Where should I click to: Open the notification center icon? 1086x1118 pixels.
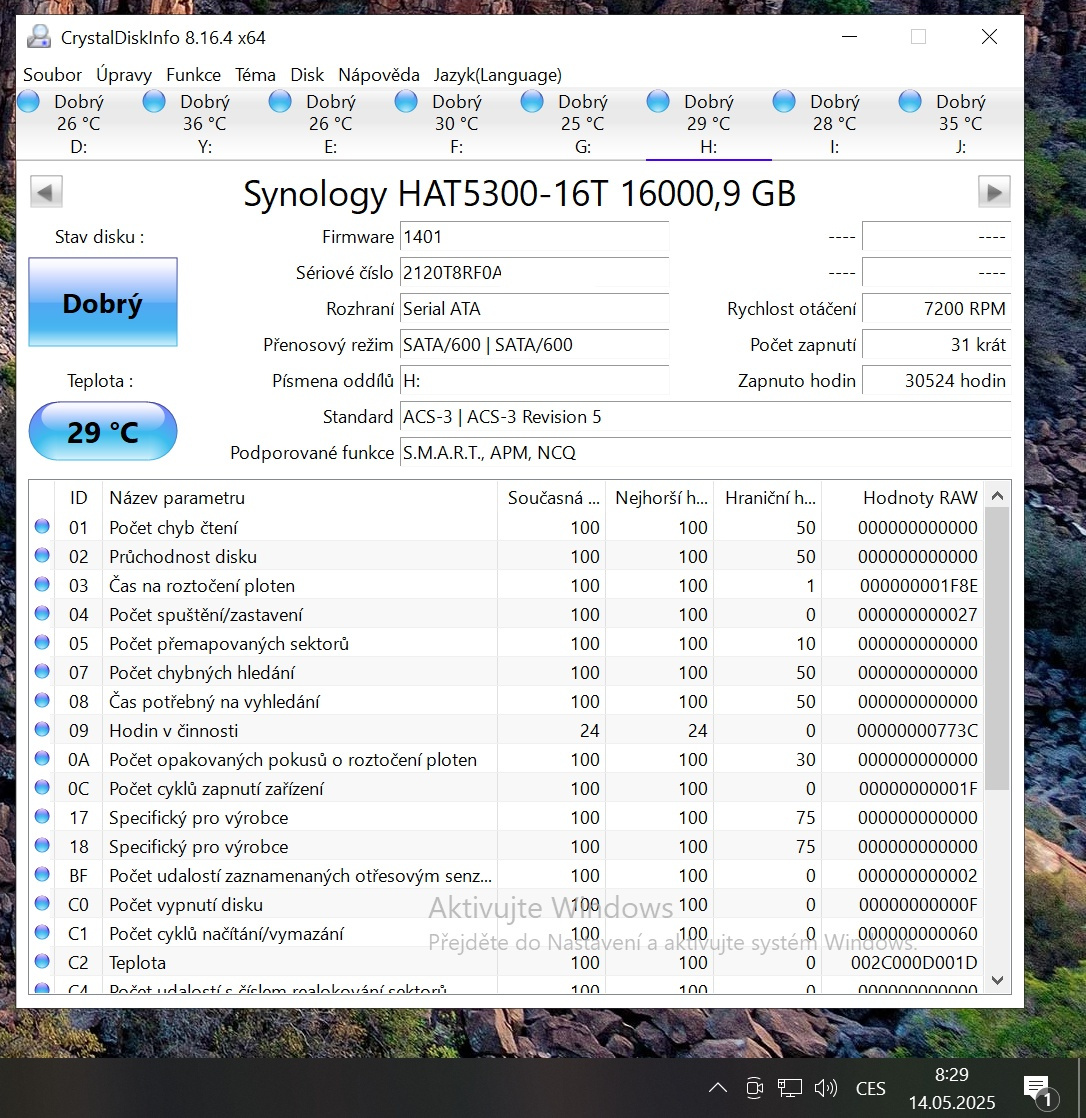(1040, 1089)
